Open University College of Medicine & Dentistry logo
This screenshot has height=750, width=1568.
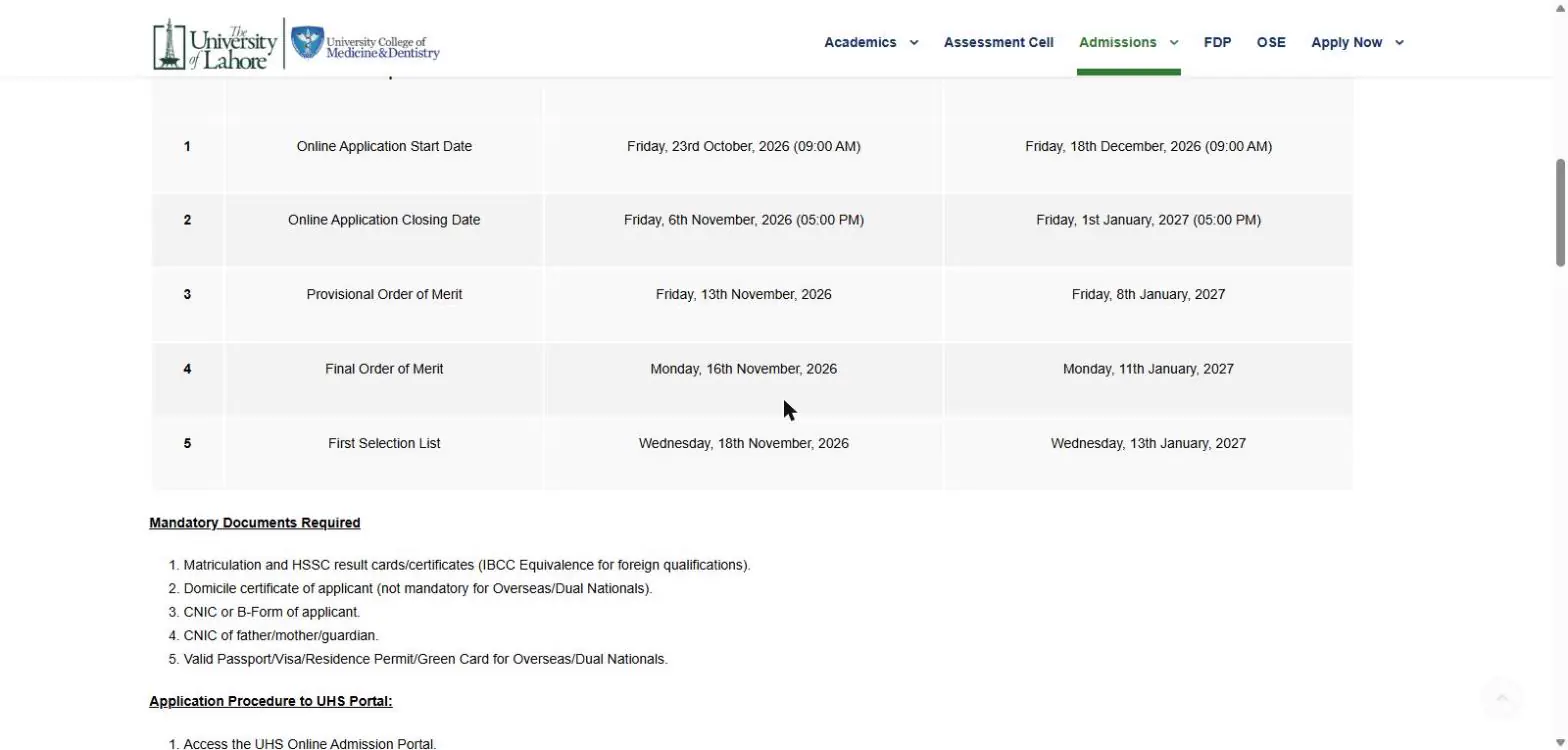365,45
